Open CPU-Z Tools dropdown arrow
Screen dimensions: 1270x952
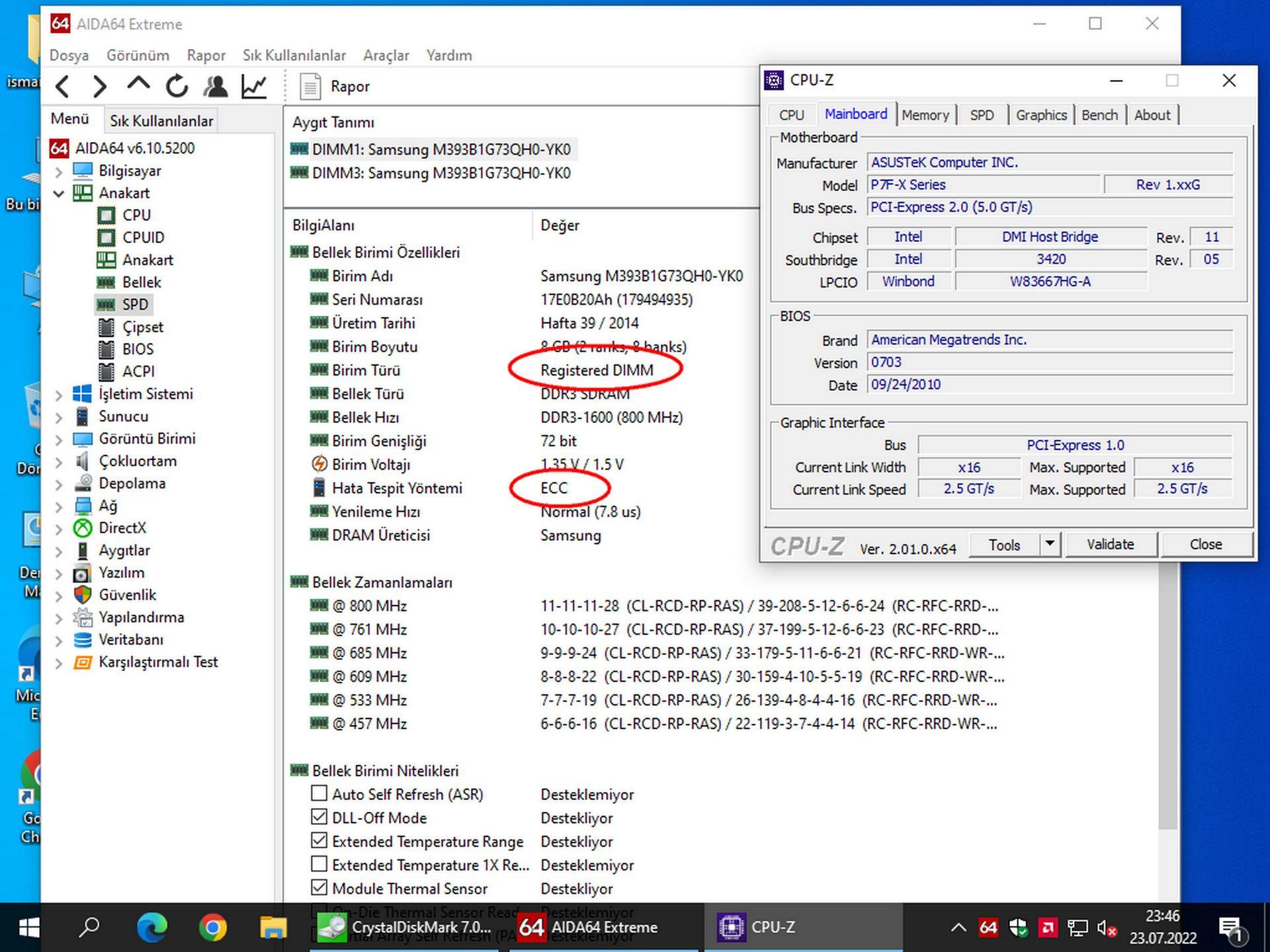click(x=1049, y=544)
